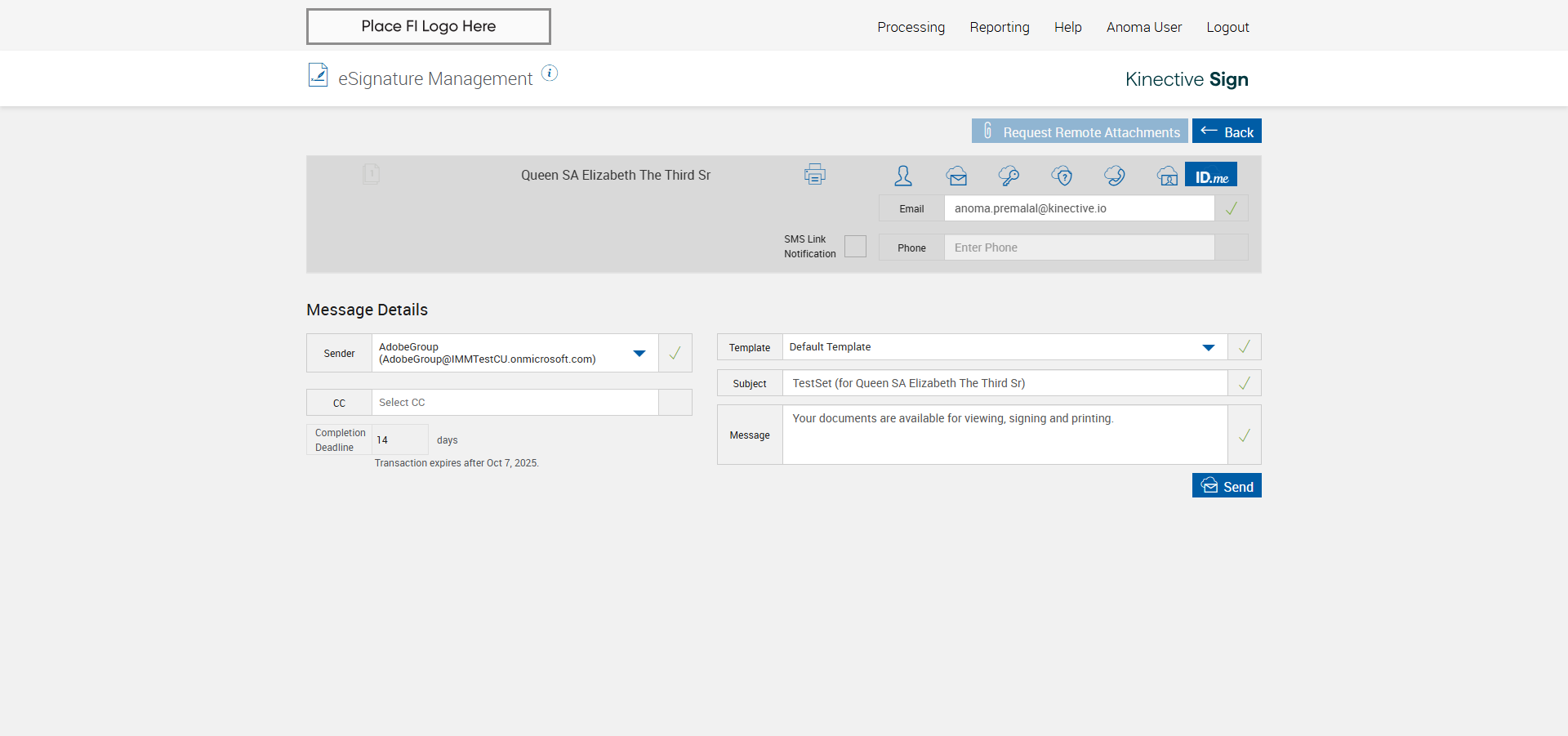Open the Select CC field

coord(514,403)
